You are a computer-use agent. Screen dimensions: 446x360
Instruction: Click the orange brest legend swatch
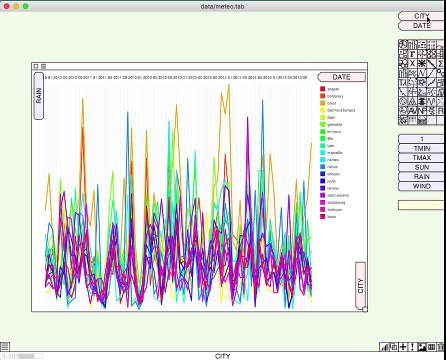click(322, 103)
